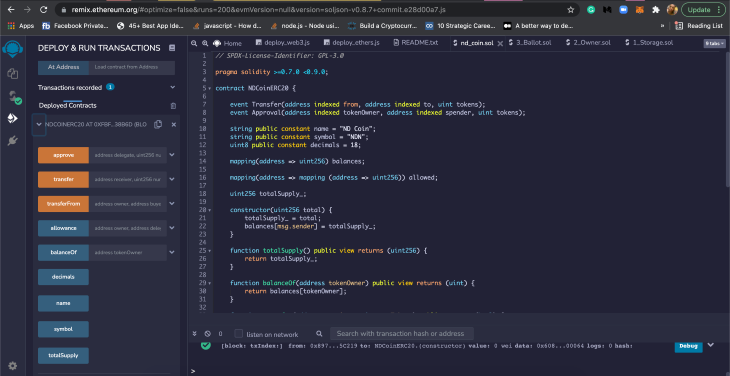This screenshot has height=376, width=730.
Task: Open the Deploy & run sidebar icon
Action: (13, 118)
